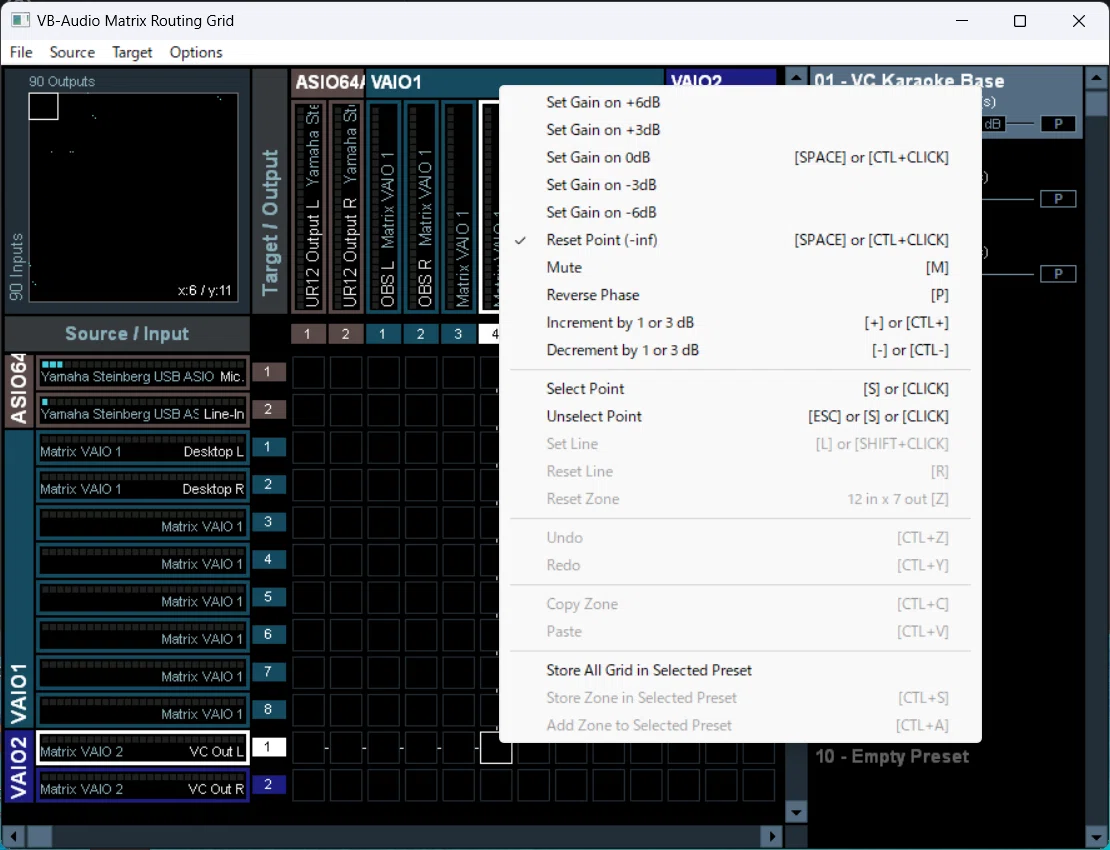
Task: Choose Set Gain on -6dB
Action: click(740, 213)
